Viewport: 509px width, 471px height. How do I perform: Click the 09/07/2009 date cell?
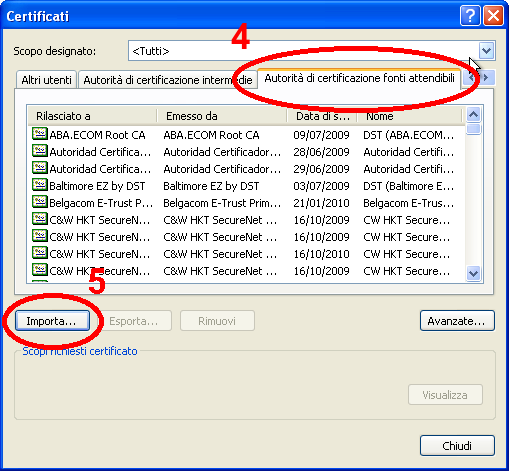(x=321, y=135)
